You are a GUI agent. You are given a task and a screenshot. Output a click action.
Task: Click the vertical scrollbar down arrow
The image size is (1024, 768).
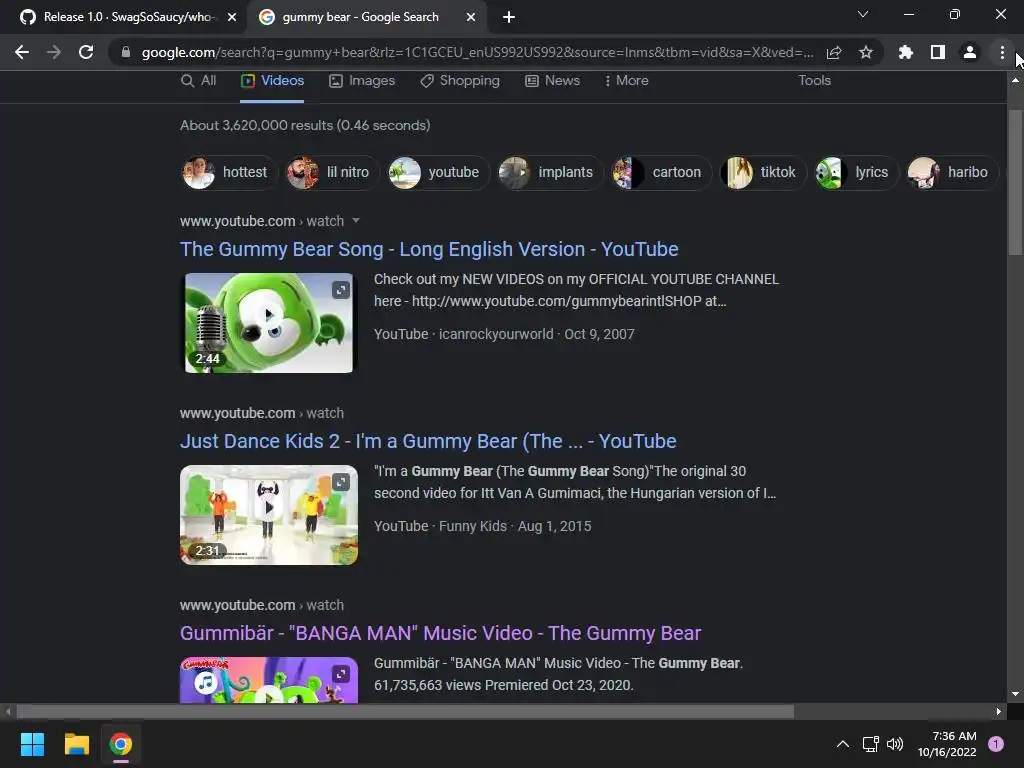(x=1015, y=694)
